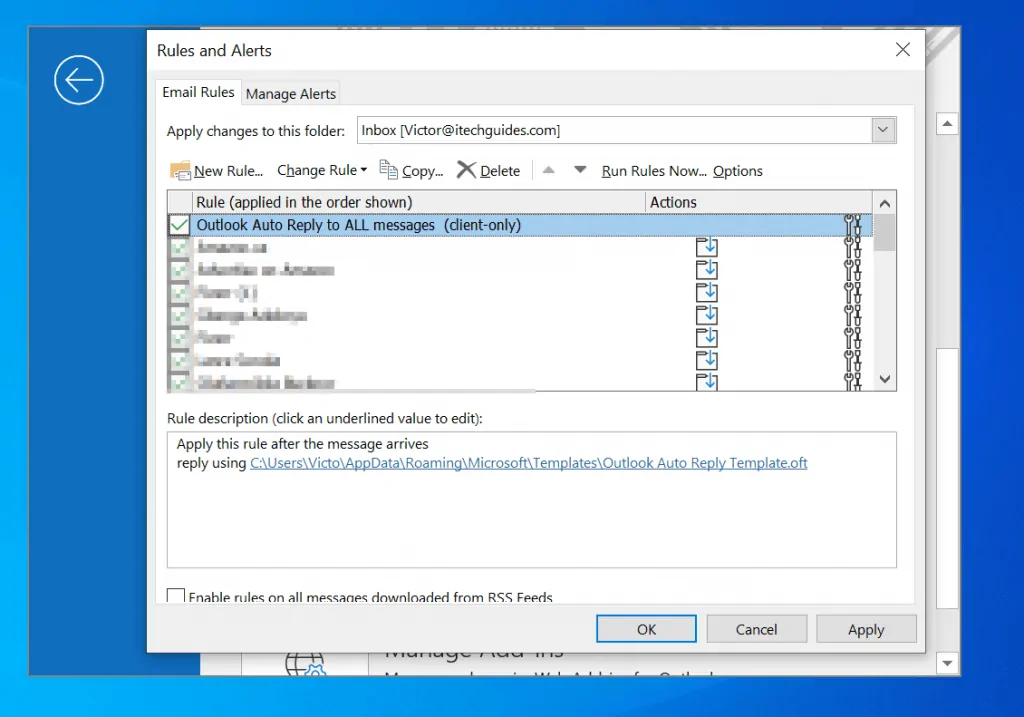The width and height of the screenshot is (1024, 717).
Task: Click the rule list scrollbar down arrow
Action: pos(884,379)
